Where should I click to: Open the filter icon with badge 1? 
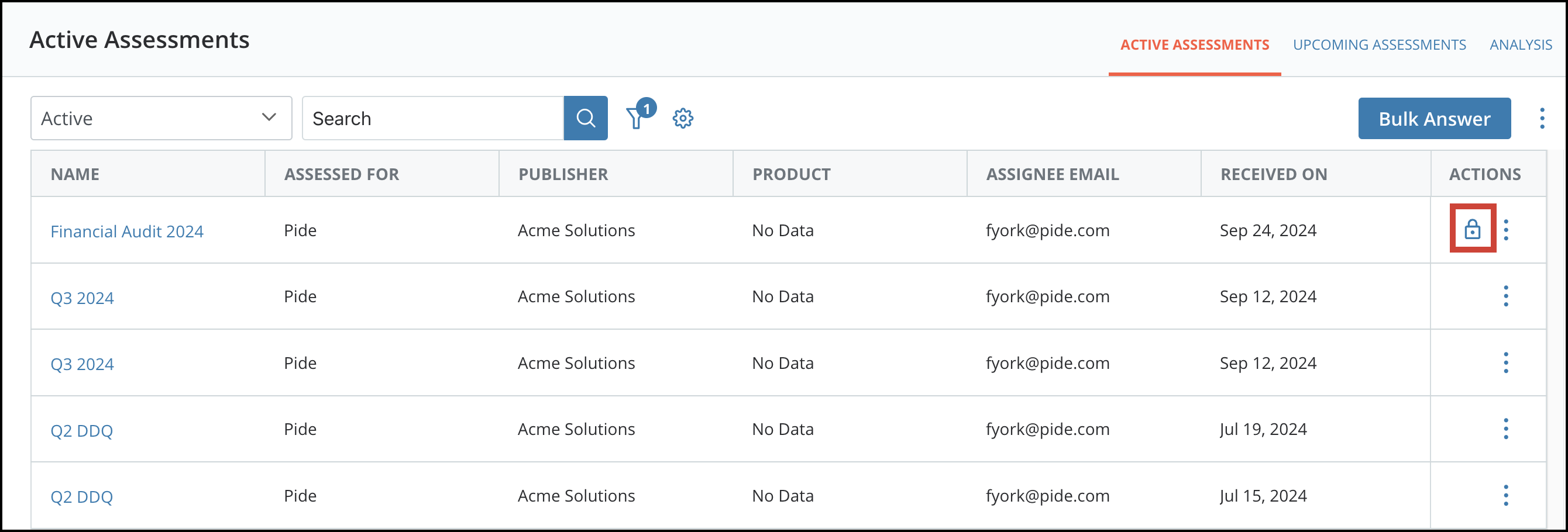636,118
